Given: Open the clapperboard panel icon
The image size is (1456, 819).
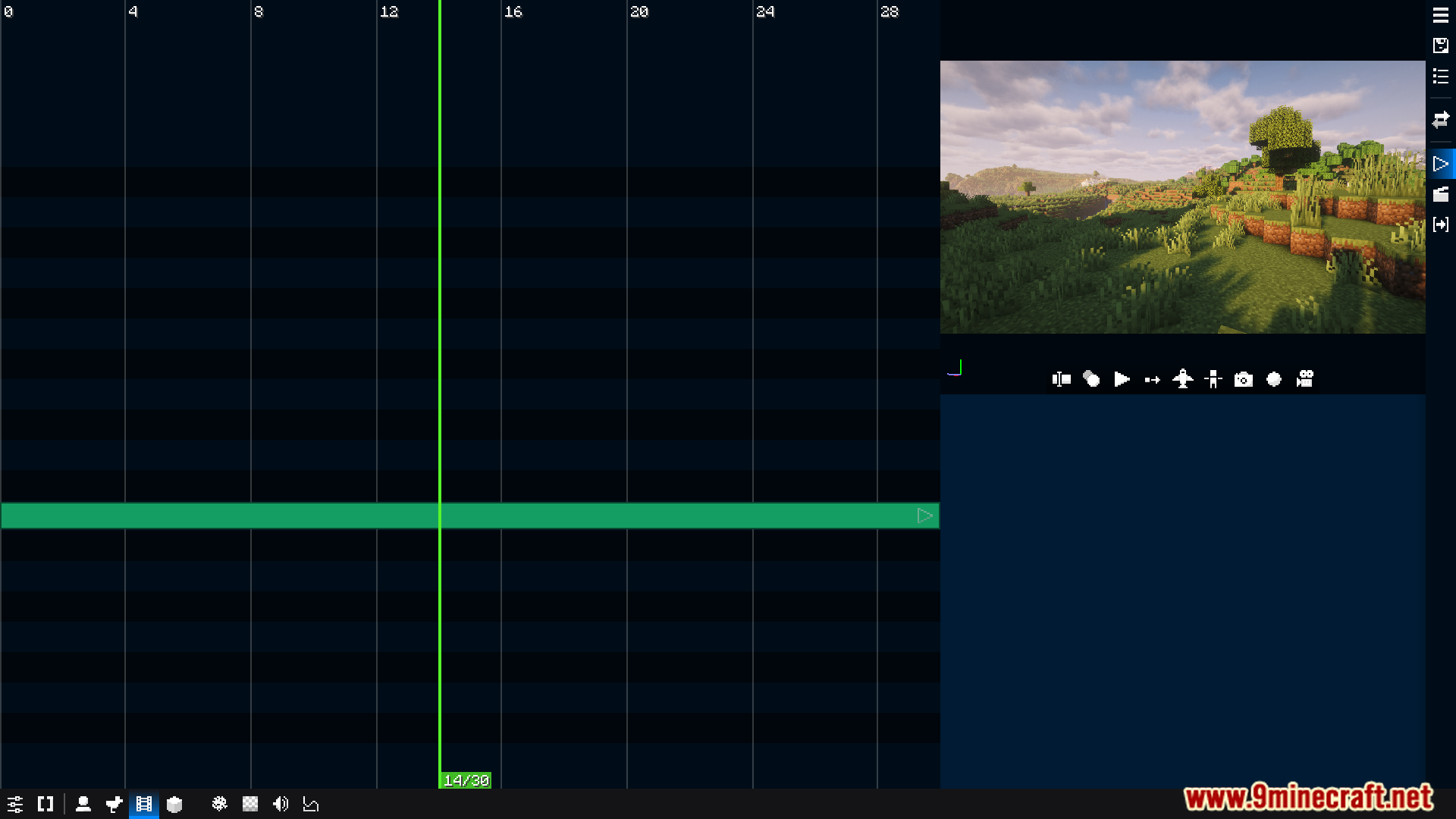Looking at the screenshot, I should click(x=1440, y=194).
